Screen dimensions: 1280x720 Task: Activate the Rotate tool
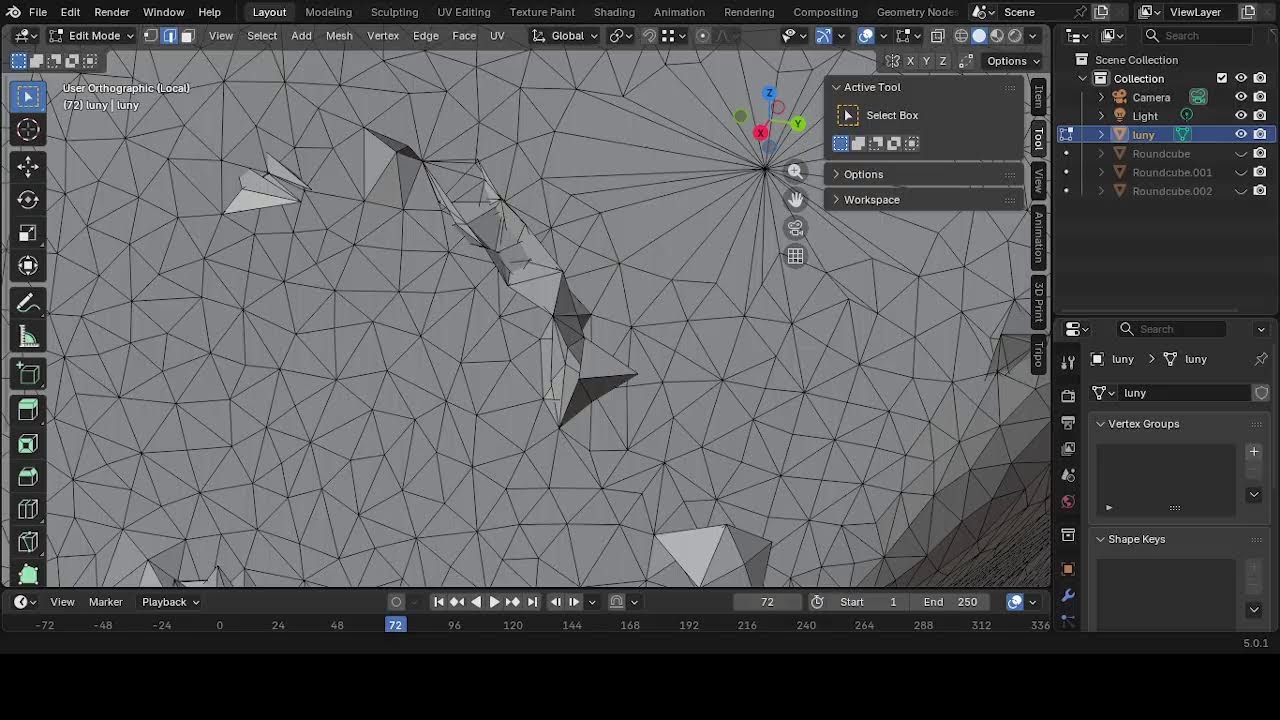pyautogui.click(x=28, y=199)
